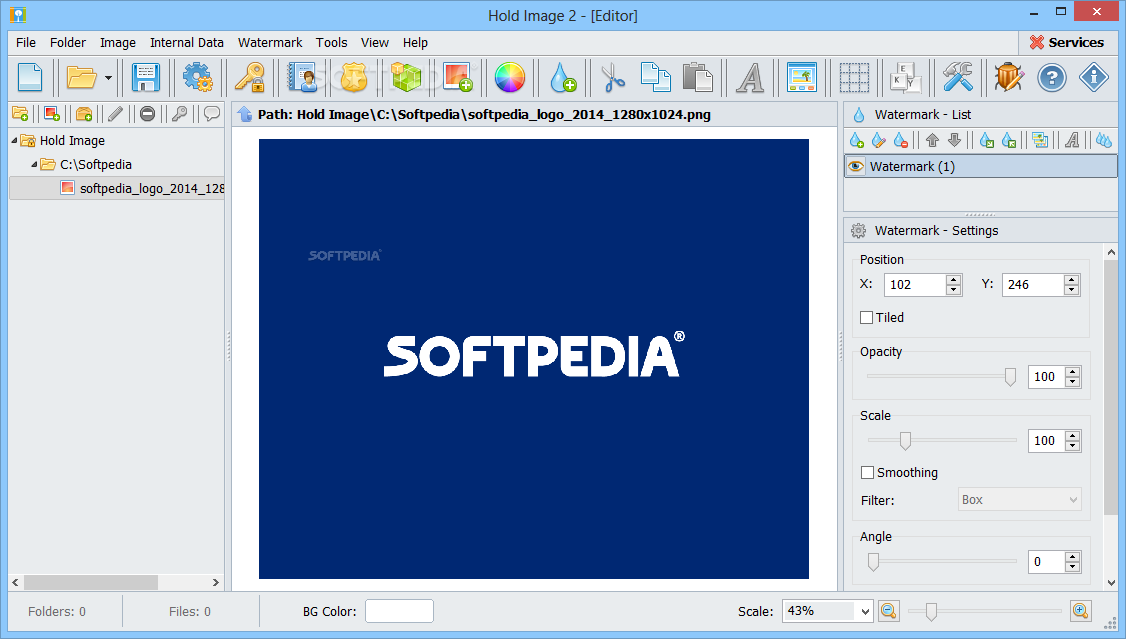Viewport: 1126px width, 639px height.
Task: Click the pencil edit icon in tree toolbar
Action: click(116, 113)
